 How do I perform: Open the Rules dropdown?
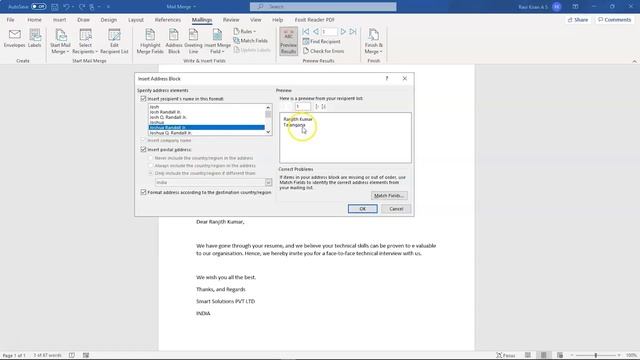244,31
